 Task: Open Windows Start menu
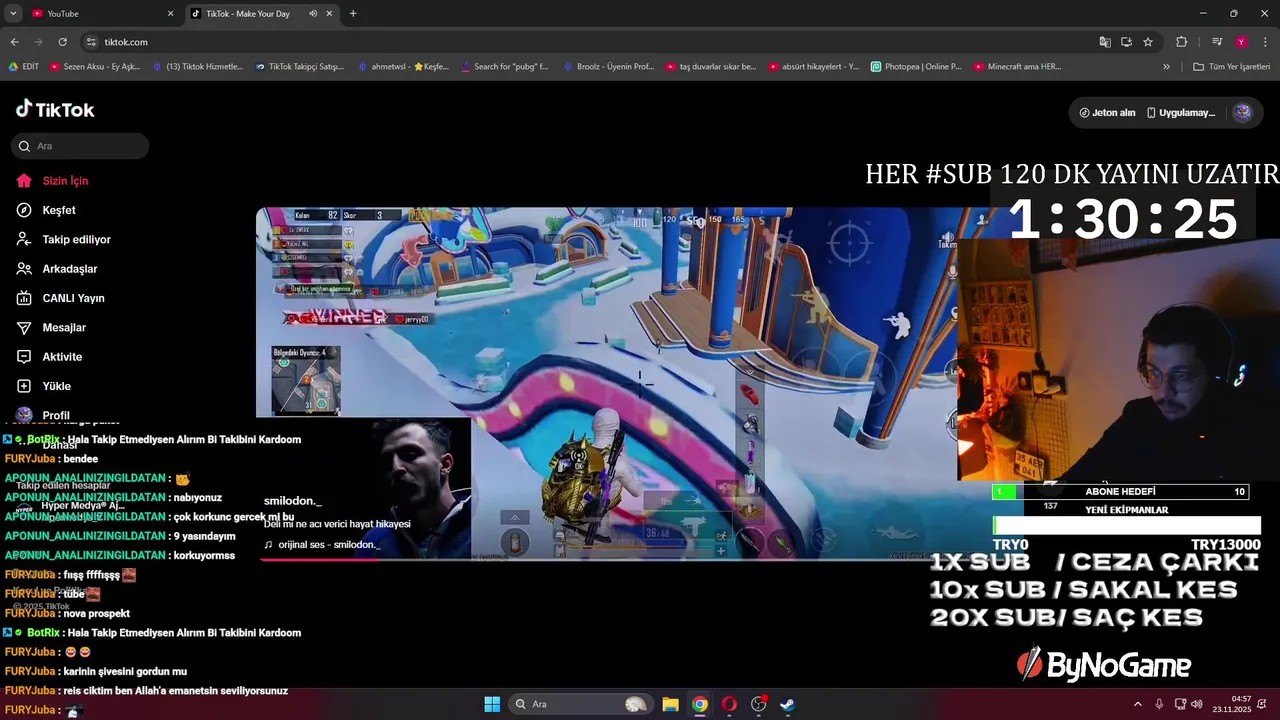click(492, 704)
